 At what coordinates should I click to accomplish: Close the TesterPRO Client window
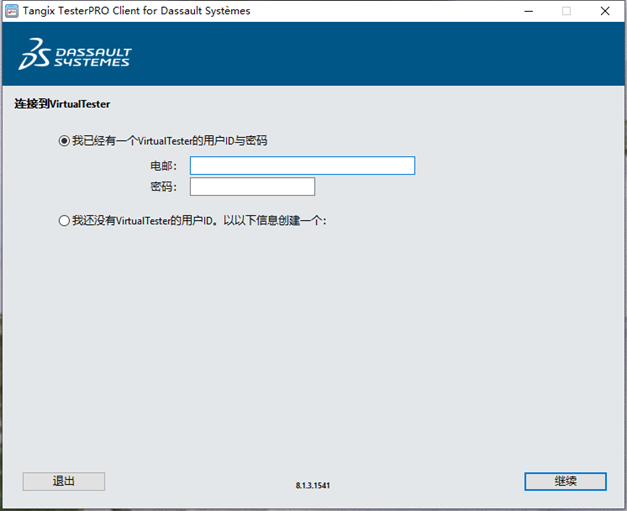coord(605,11)
